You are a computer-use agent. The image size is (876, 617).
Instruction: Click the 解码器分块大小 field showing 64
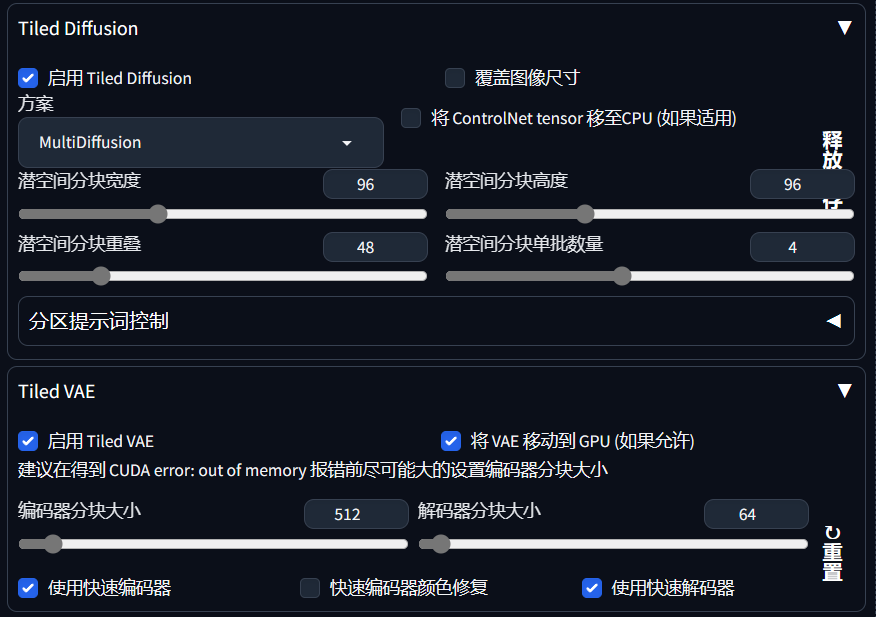756,513
